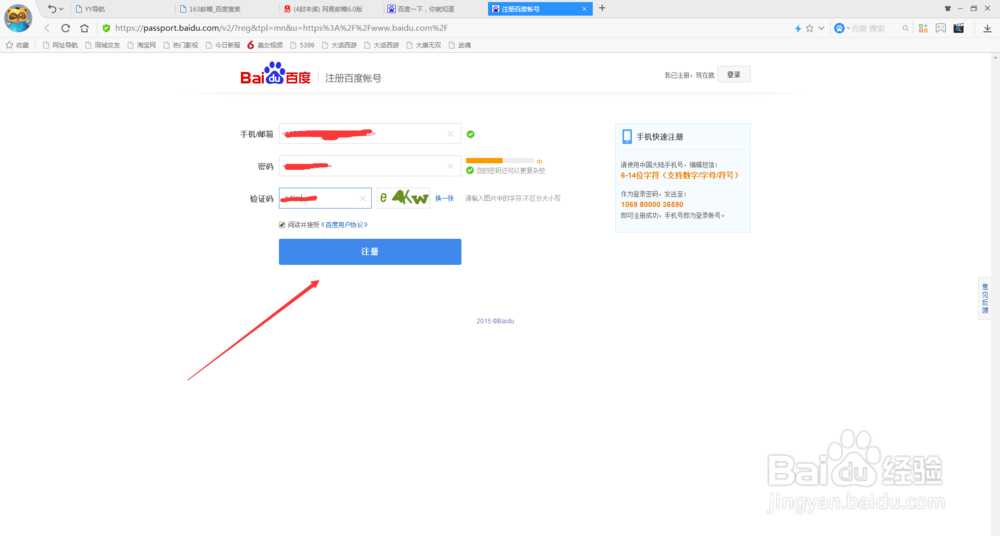Image resolution: width=1000 pixels, height=536 pixels.
Task: Open the 意见反馈 feedback side tab
Action: [985, 299]
